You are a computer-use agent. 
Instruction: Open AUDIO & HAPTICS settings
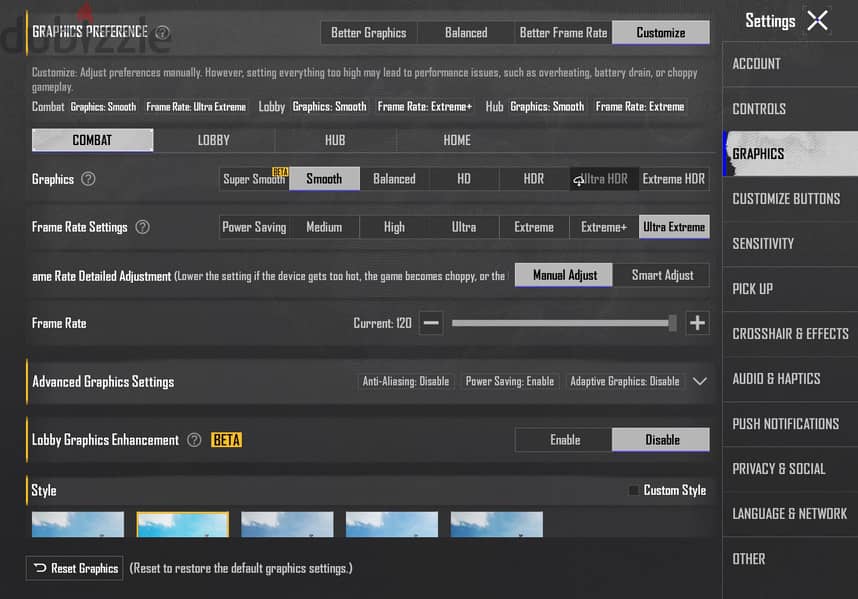(x=790, y=379)
